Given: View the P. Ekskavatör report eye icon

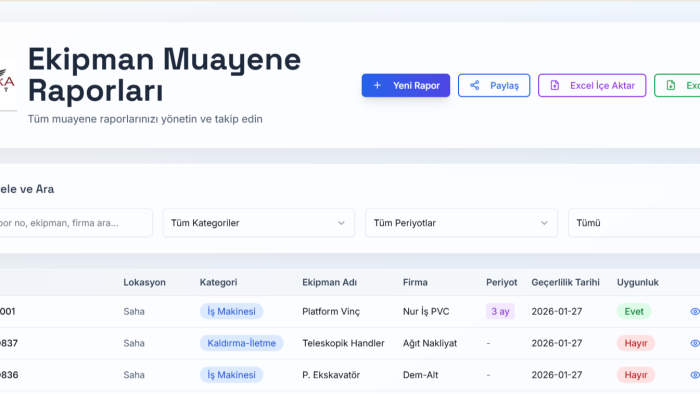Looking at the screenshot, I should click(695, 375).
